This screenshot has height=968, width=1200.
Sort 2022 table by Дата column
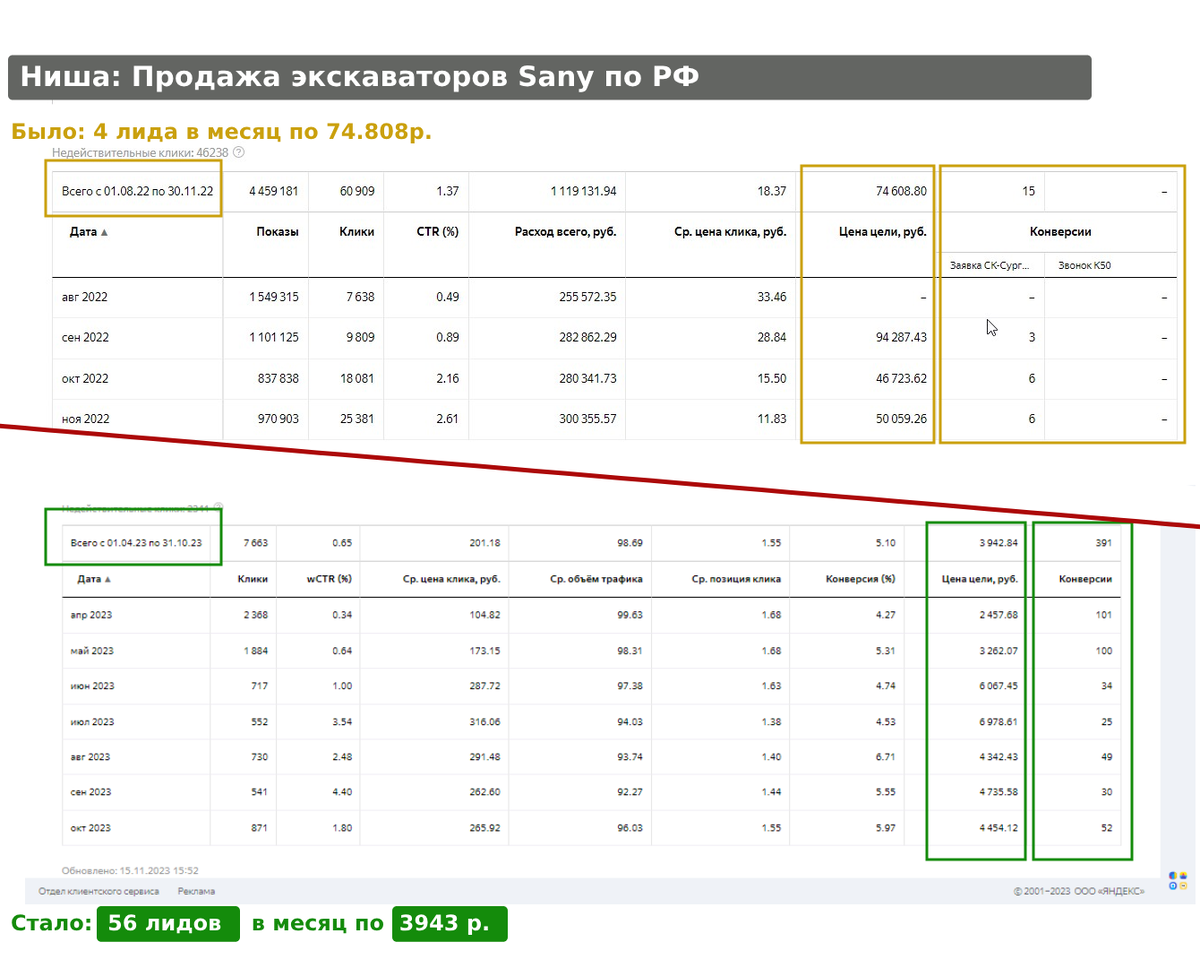pos(89,232)
